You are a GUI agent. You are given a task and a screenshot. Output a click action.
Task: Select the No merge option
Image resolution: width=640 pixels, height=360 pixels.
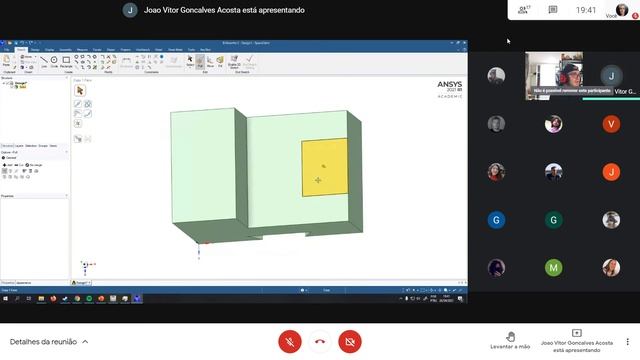click(x=34, y=165)
